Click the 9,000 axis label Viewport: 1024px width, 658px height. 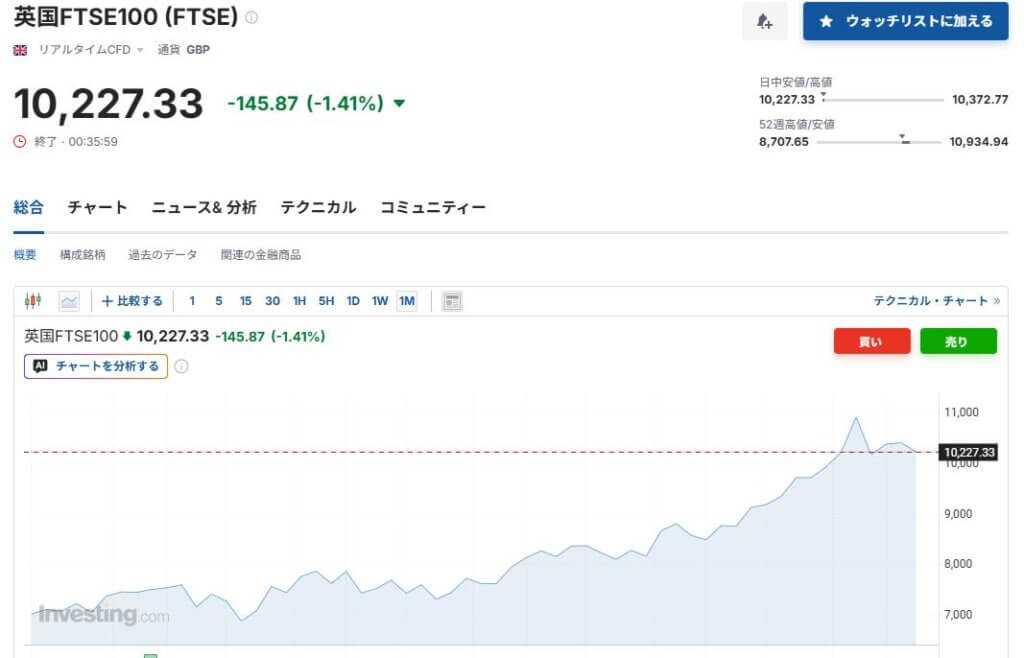958,514
